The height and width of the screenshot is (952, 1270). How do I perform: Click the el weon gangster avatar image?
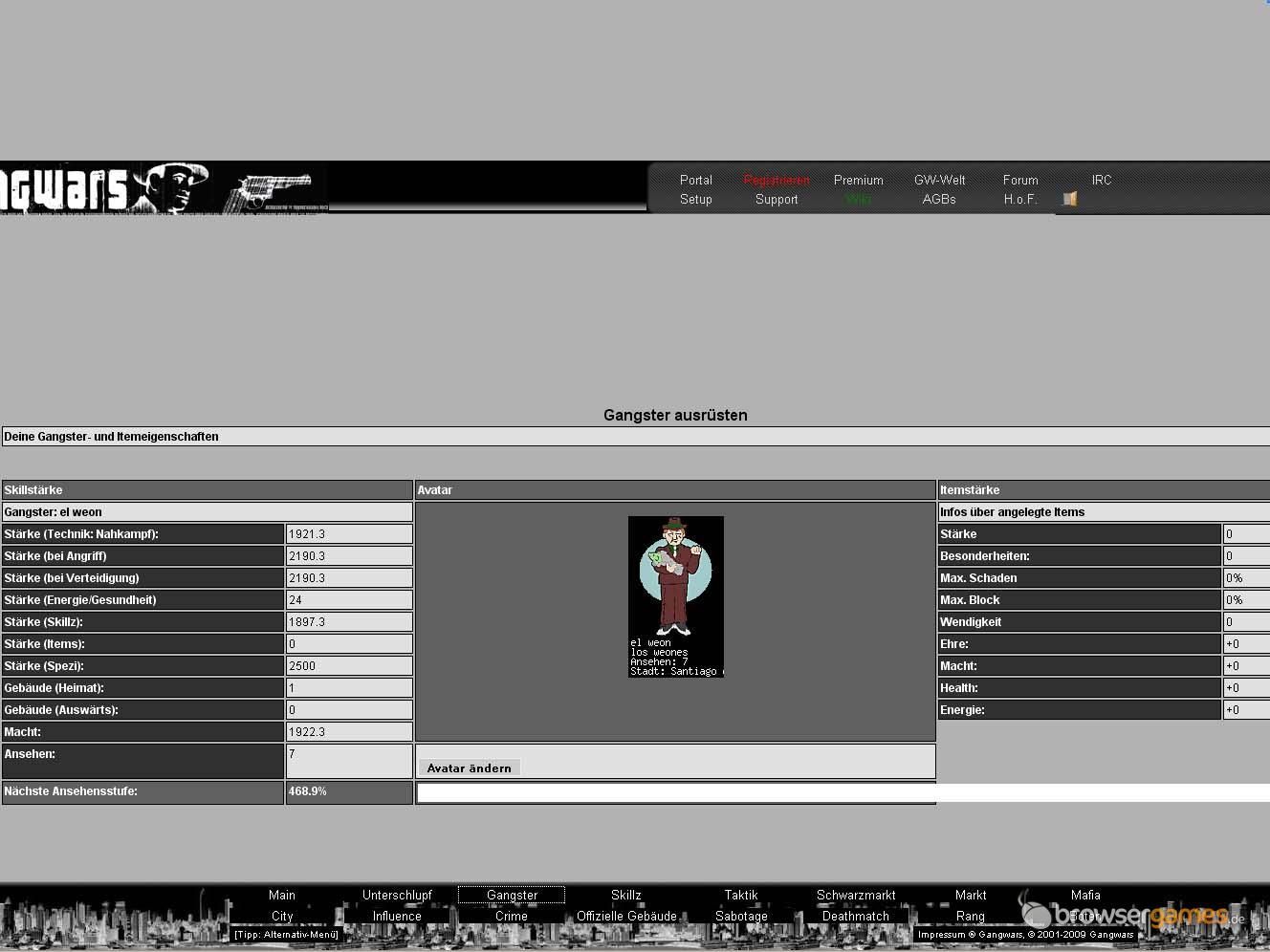tap(676, 596)
